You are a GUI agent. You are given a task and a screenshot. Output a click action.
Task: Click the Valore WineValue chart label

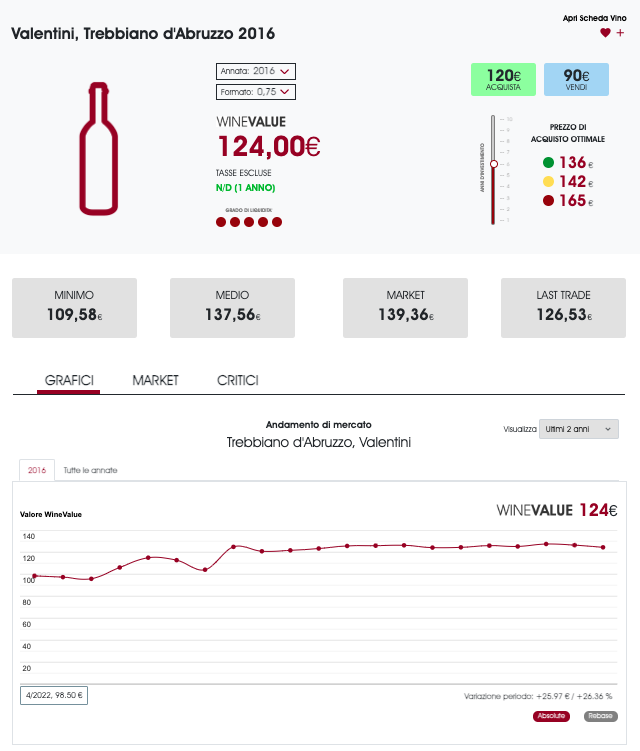click(51, 514)
